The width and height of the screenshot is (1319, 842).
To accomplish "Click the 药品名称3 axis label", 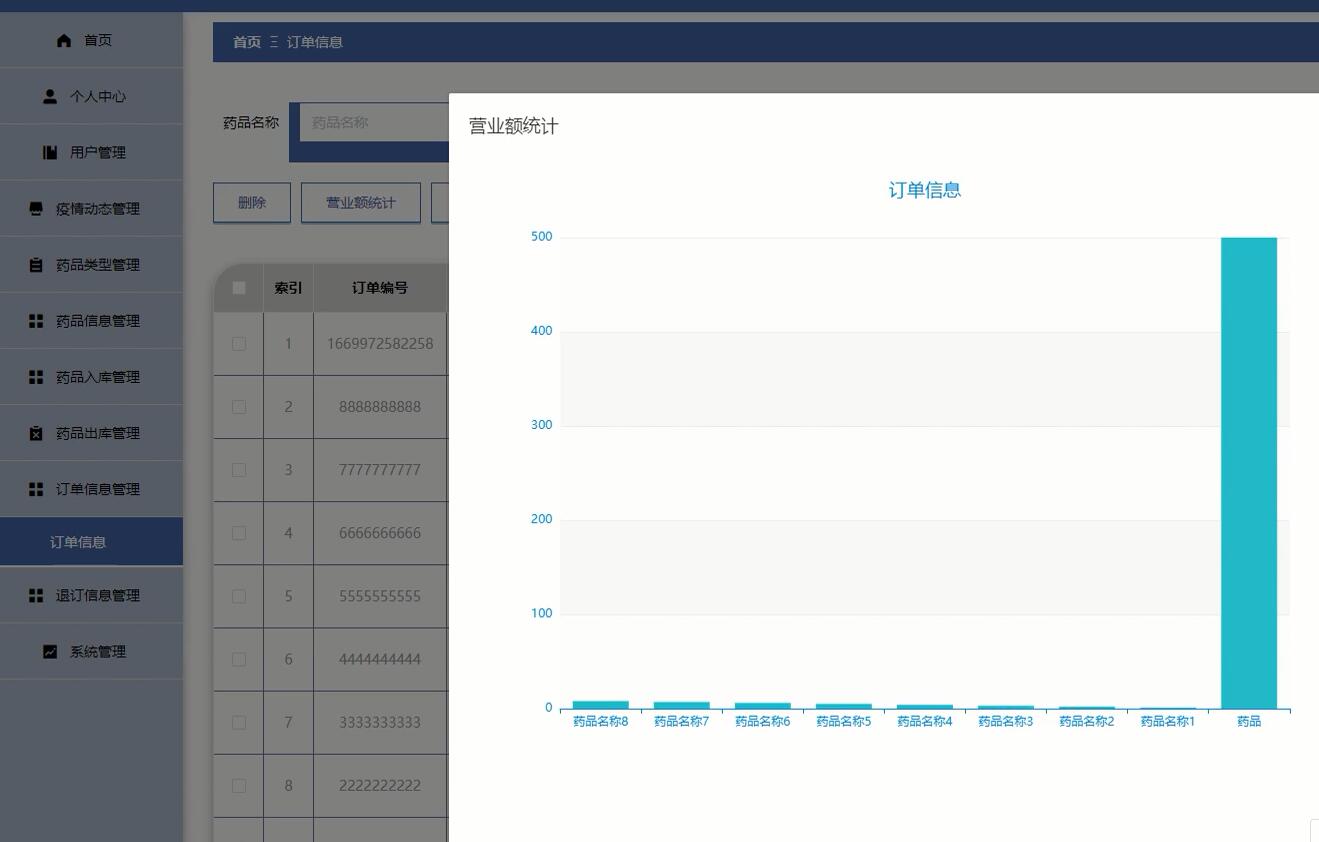I will point(1006,721).
